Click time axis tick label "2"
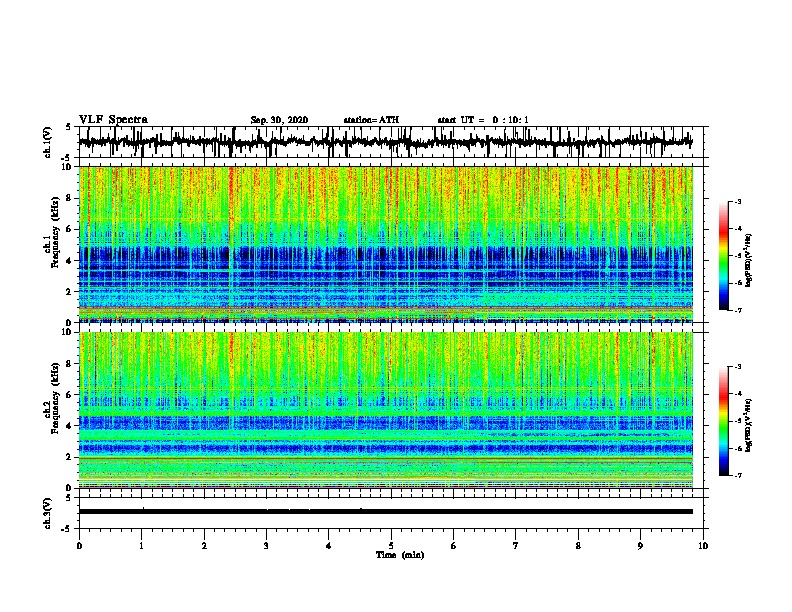 [204, 546]
